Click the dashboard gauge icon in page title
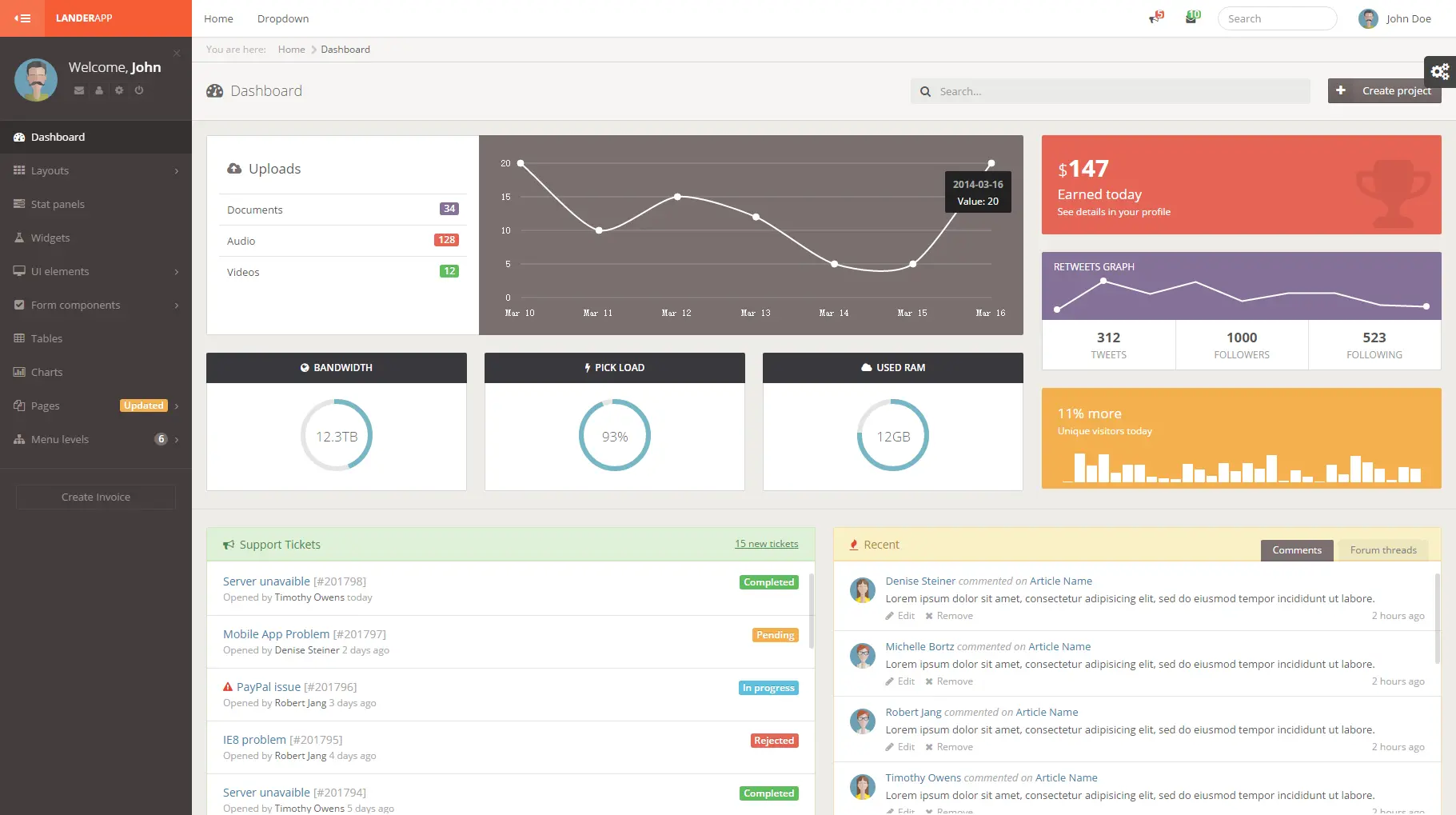1456x815 pixels. tap(214, 91)
